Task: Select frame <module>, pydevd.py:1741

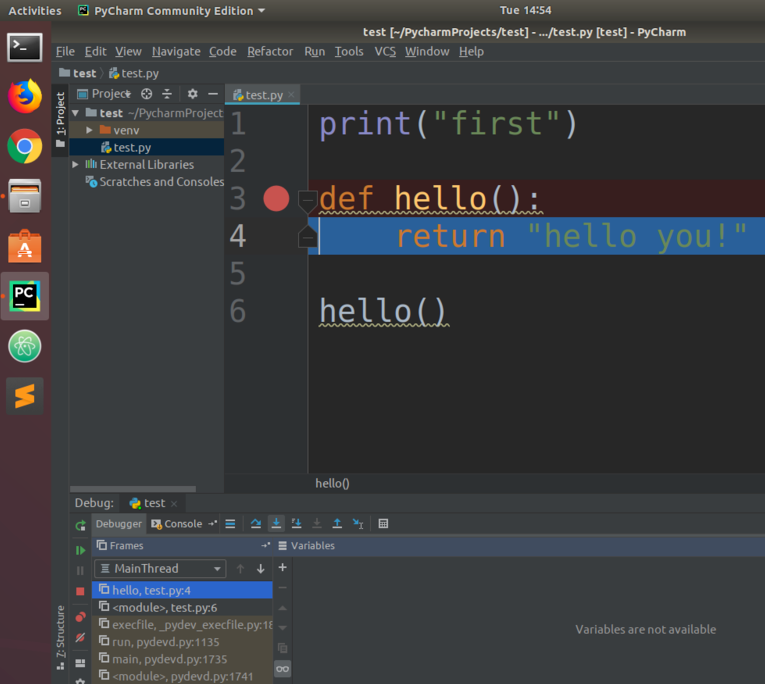Action: [x=182, y=676]
